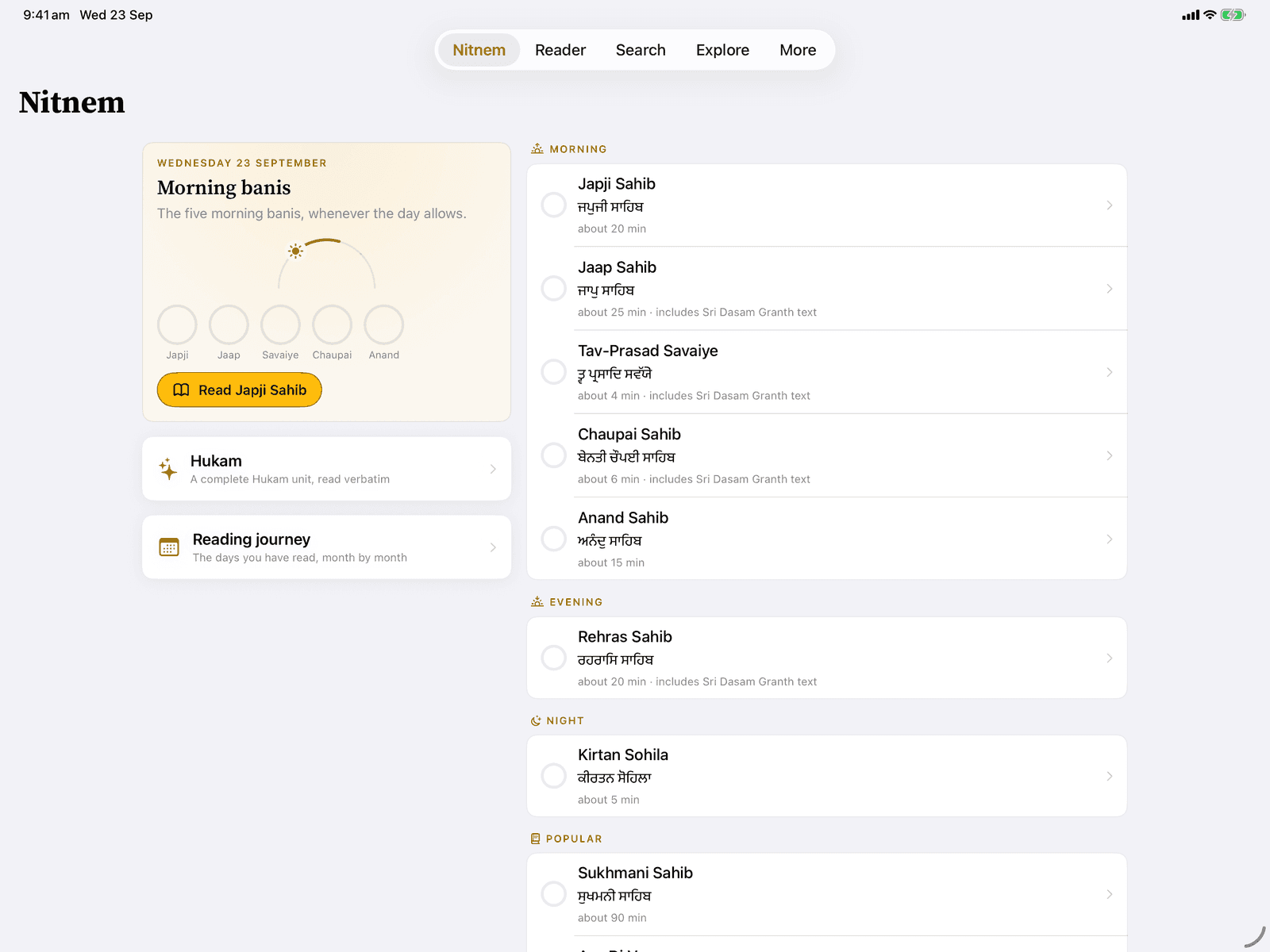The image size is (1270, 952).
Task: Tap the Savaiye progress circle in card
Action: (280, 324)
